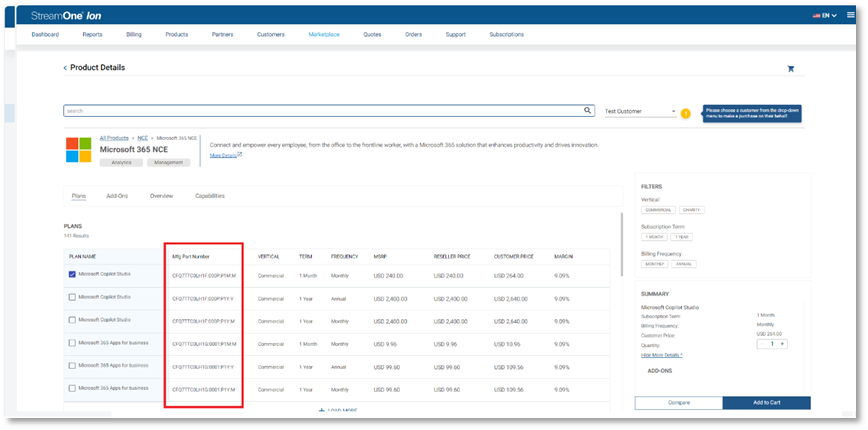
Task: Open the EN language dropdown
Action: pyautogui.click(x=825, y=15)
